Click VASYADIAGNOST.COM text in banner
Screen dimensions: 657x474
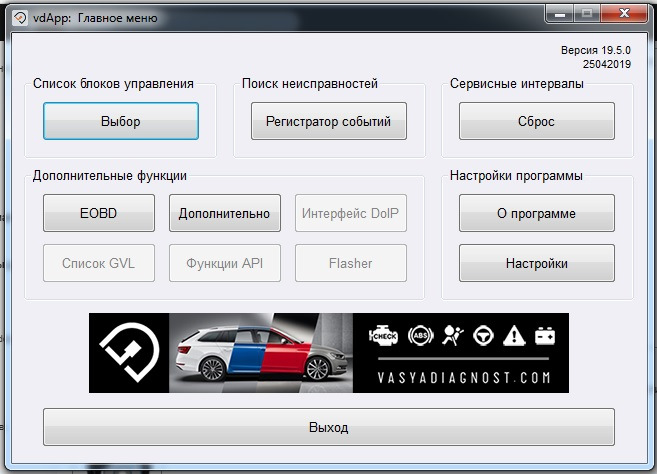(463, 378)
